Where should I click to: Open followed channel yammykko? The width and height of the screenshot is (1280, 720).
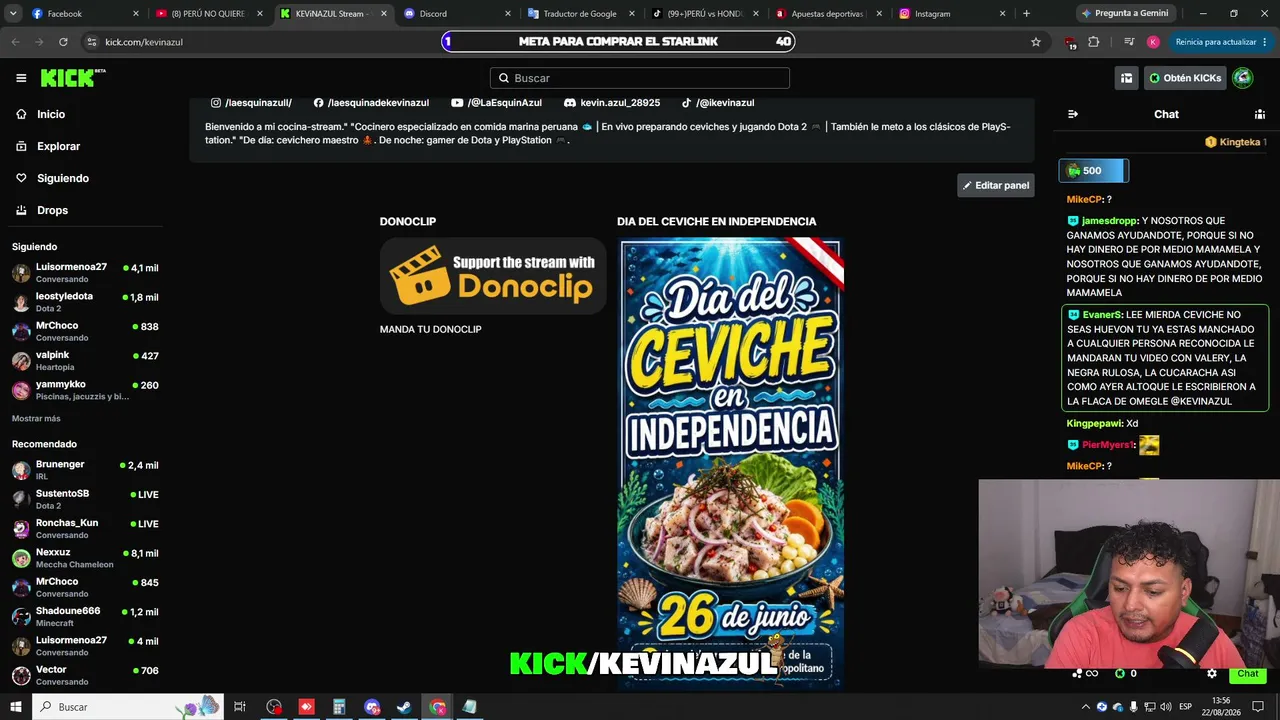click(x=85, y=390)
